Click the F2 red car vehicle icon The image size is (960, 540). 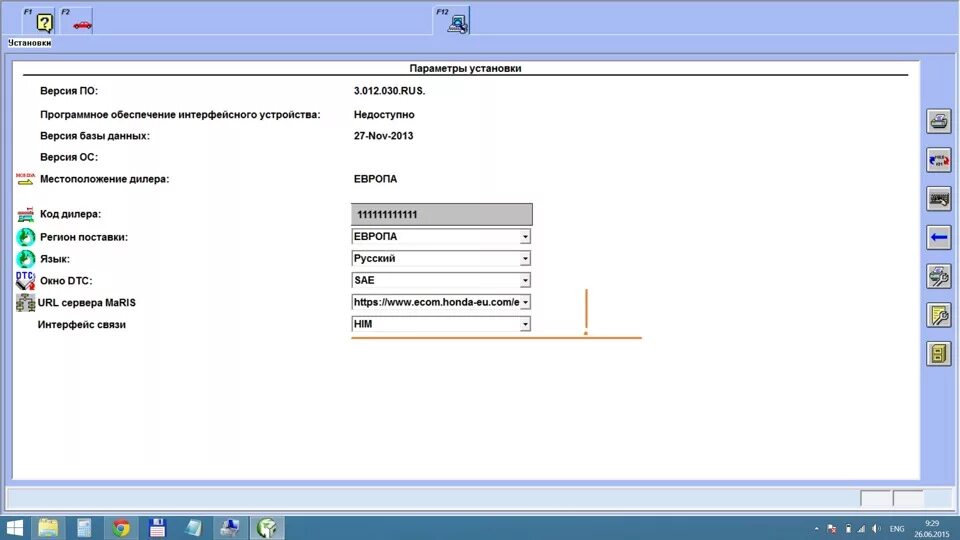82,24
